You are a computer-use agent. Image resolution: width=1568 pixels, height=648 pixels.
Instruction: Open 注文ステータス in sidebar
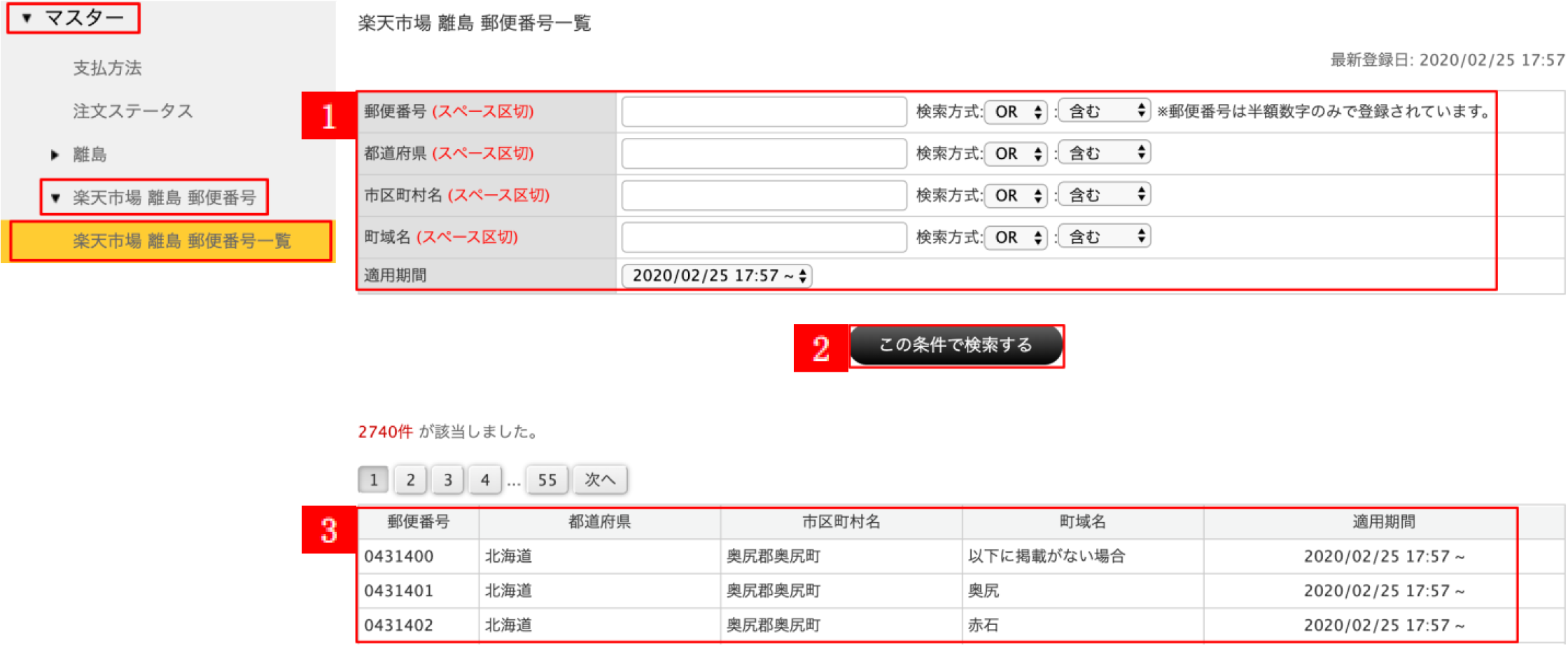133,111
